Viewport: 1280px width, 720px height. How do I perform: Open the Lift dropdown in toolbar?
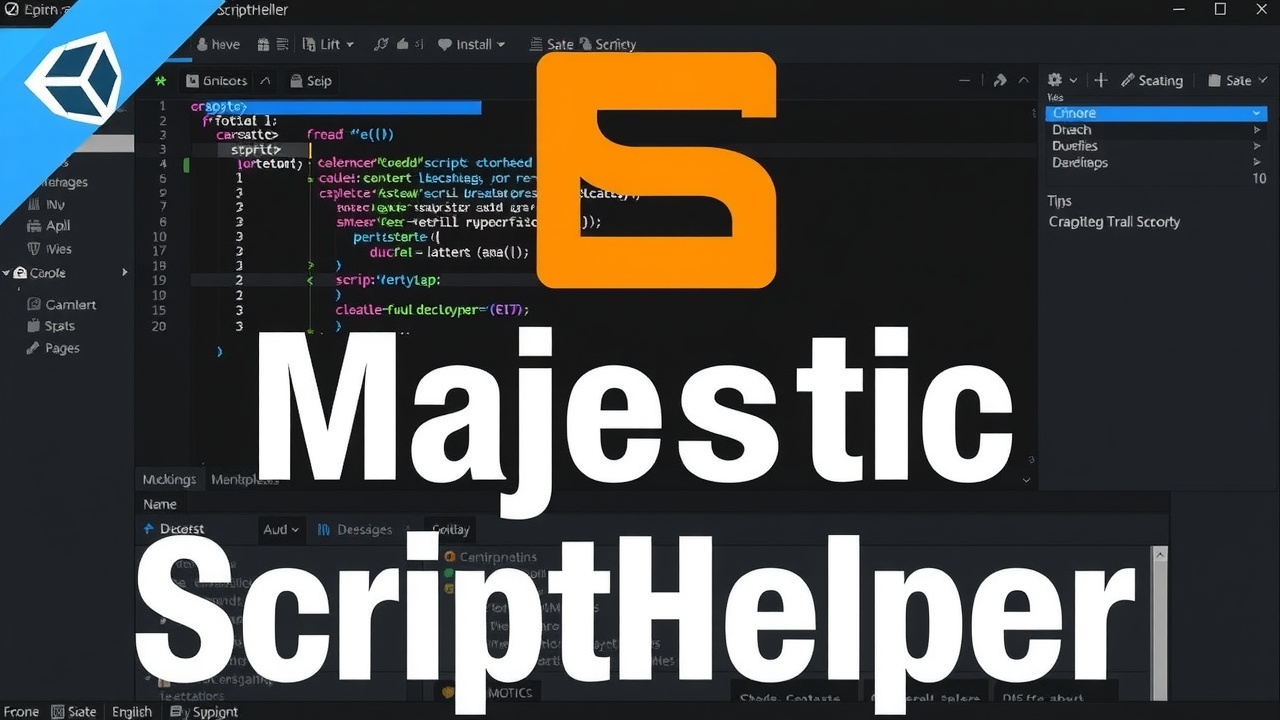(329, 44)
